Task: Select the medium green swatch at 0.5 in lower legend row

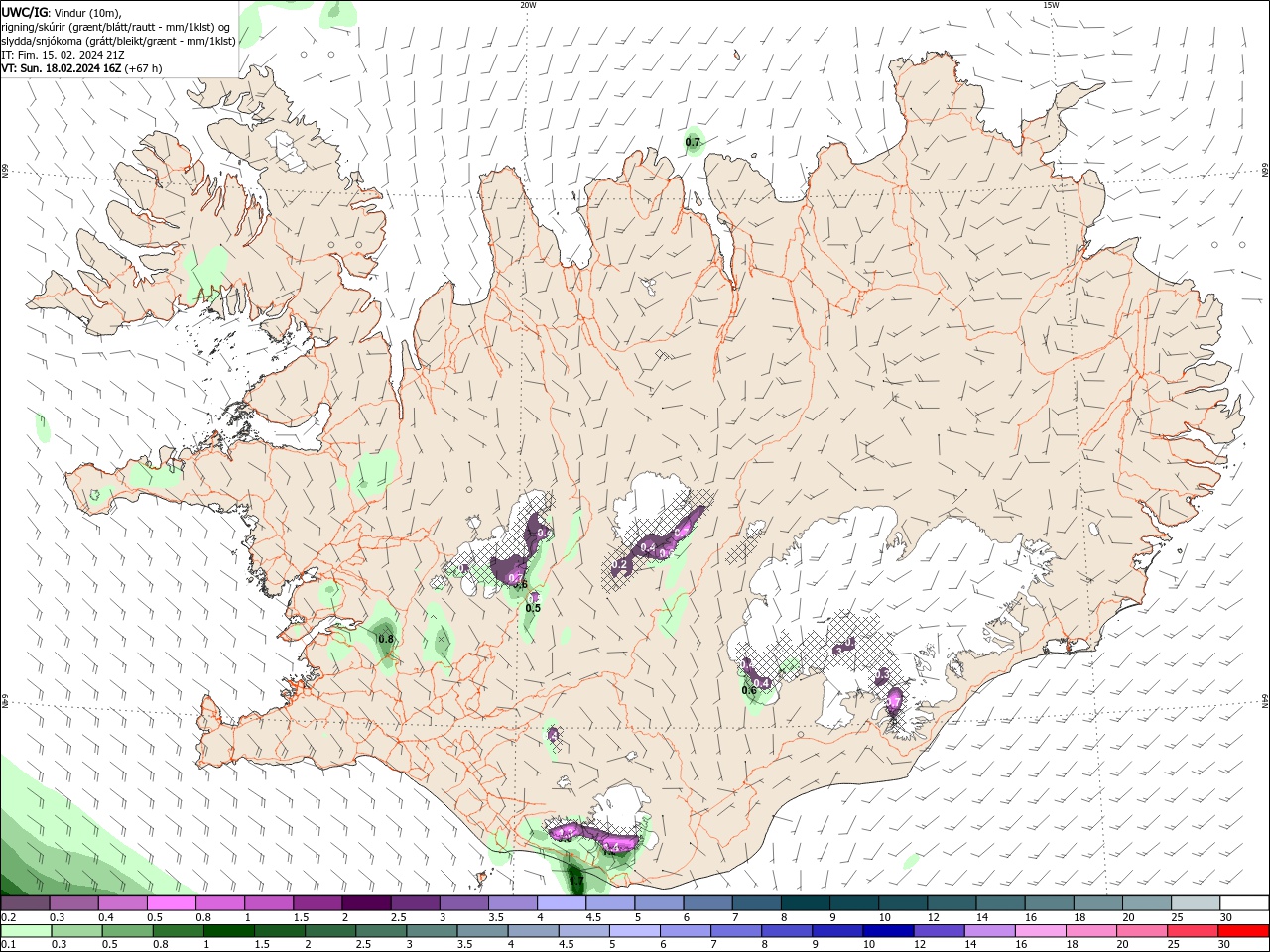Action: 127,931
